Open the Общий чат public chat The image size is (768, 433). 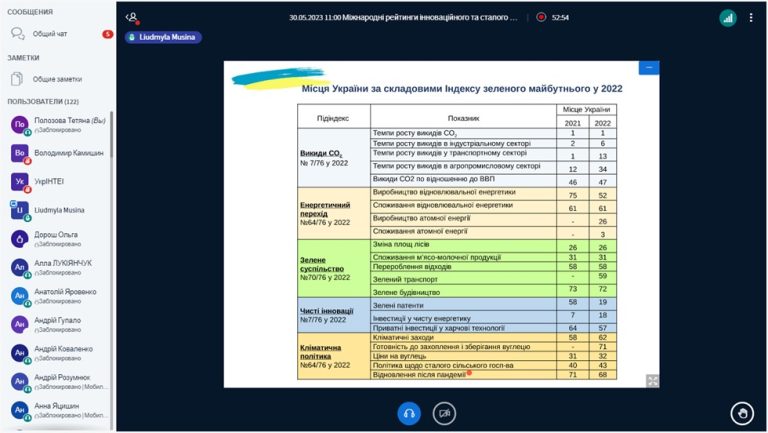(x=59, y=34)
